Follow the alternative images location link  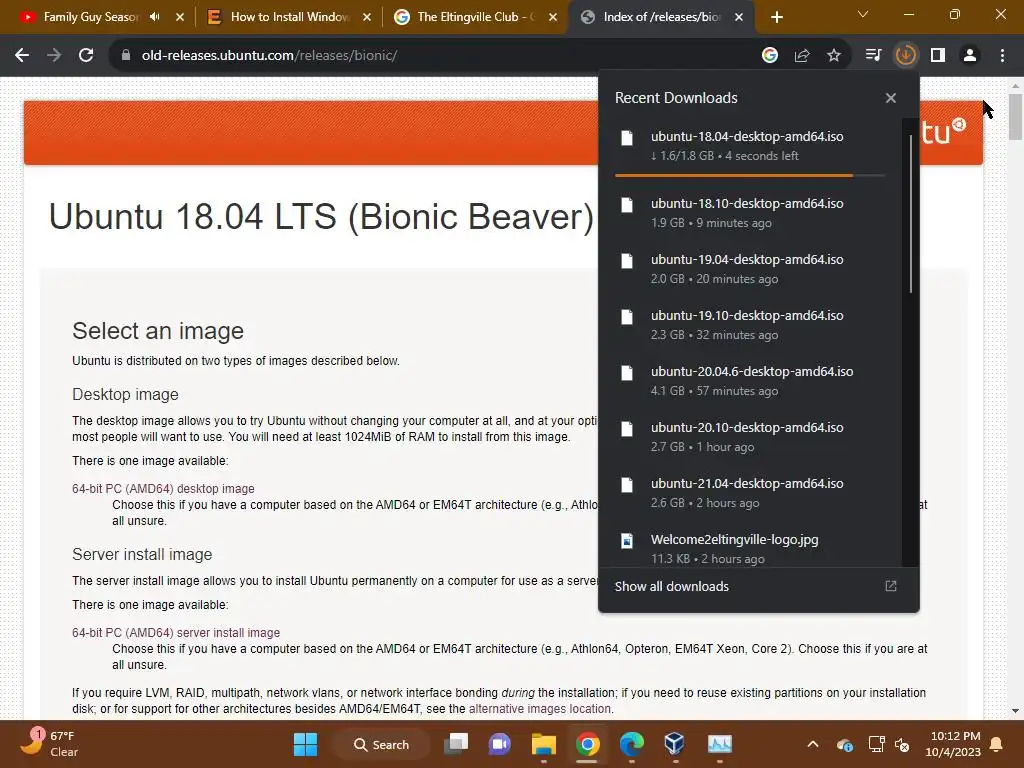540,709
